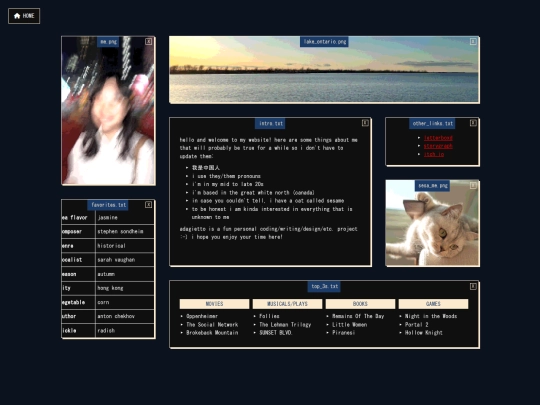Click the great white north (canada) bullet

[x=253, y=193]
